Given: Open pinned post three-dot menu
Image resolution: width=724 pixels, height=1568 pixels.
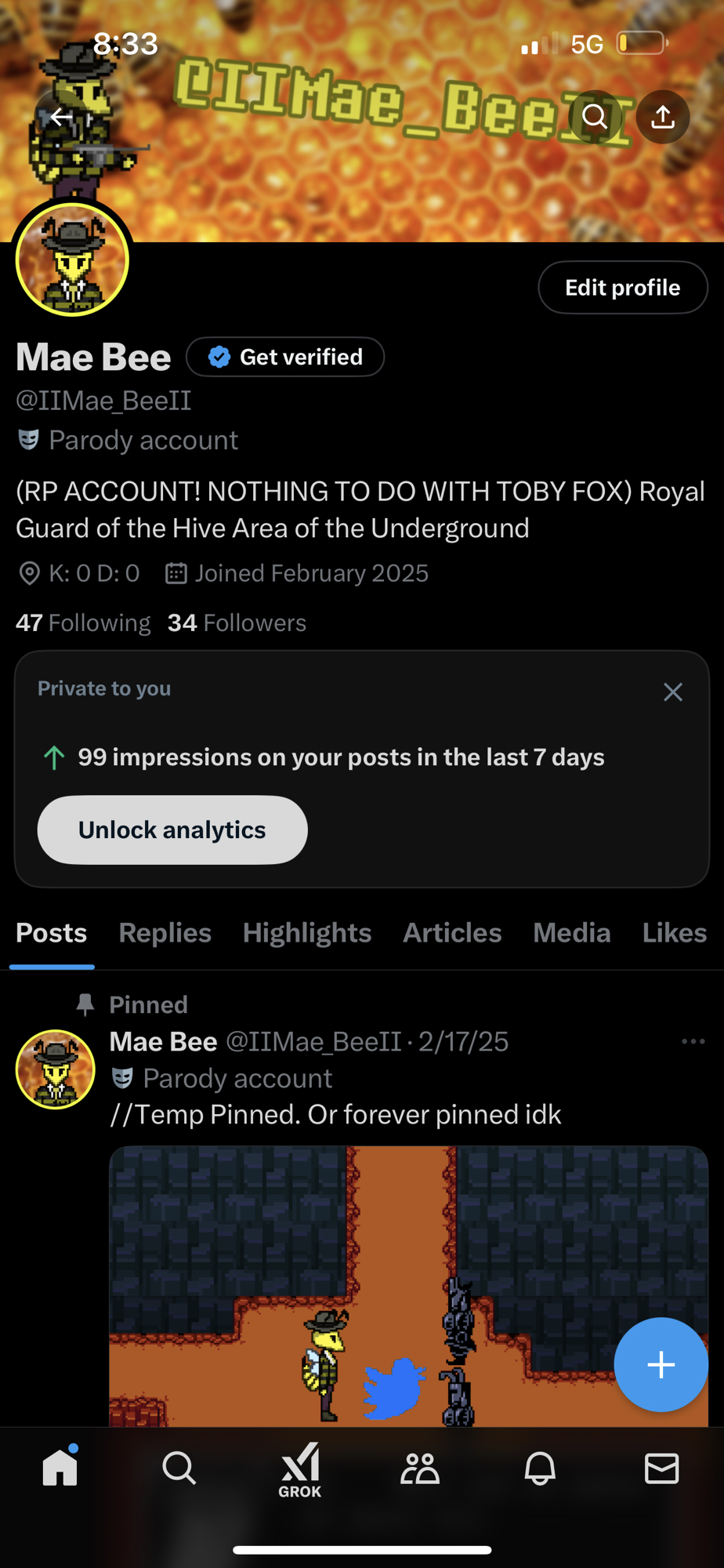Looking at the screenshot, I should tap(693, 1042).
